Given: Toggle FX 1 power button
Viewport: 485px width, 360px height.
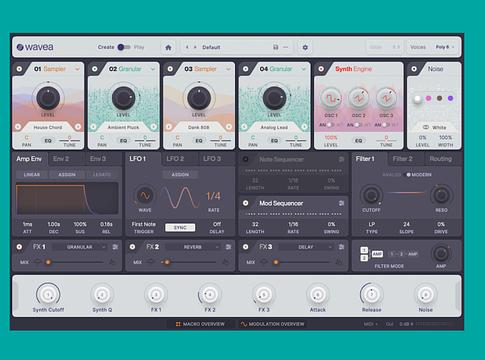Looking at the screenshot, I should coord(19,247).
